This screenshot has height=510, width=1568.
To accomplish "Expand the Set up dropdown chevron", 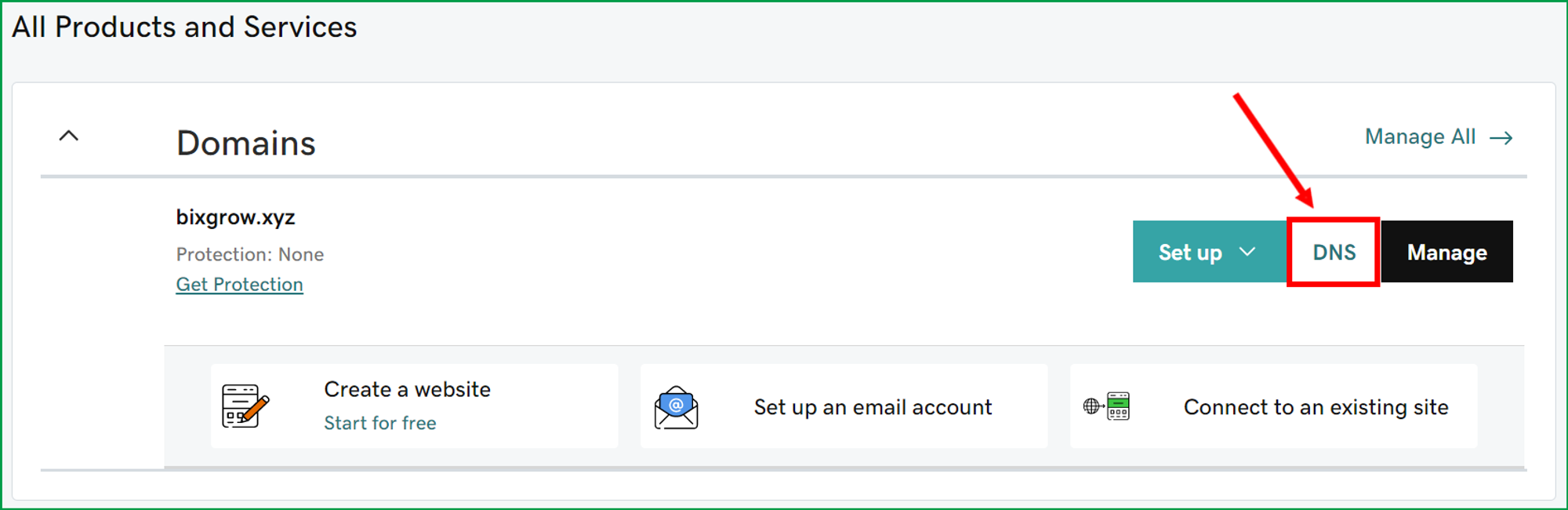I will pyautogui.click(x=1247, y=252).
